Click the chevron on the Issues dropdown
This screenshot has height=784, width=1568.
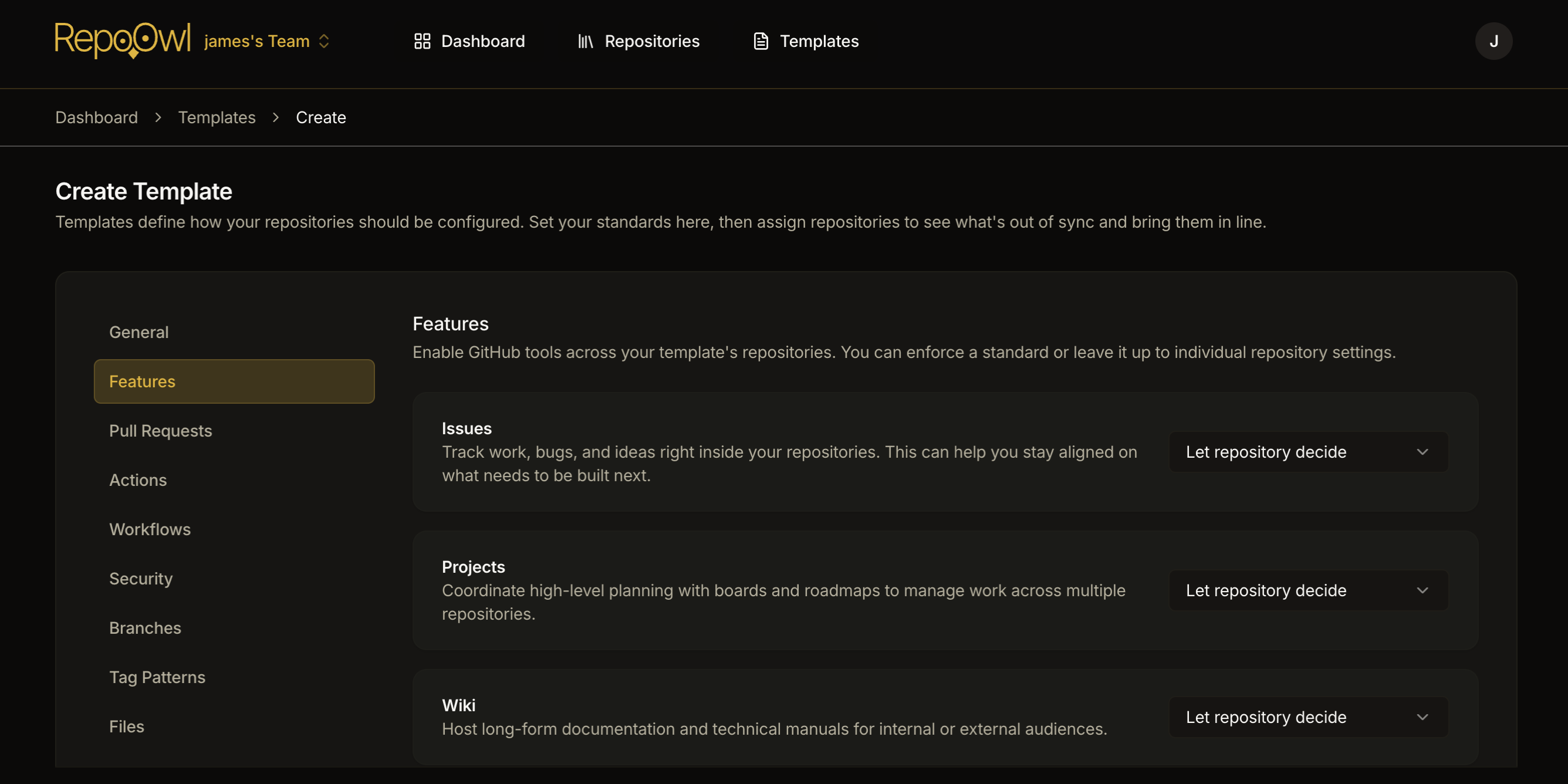coord(1422,452)
